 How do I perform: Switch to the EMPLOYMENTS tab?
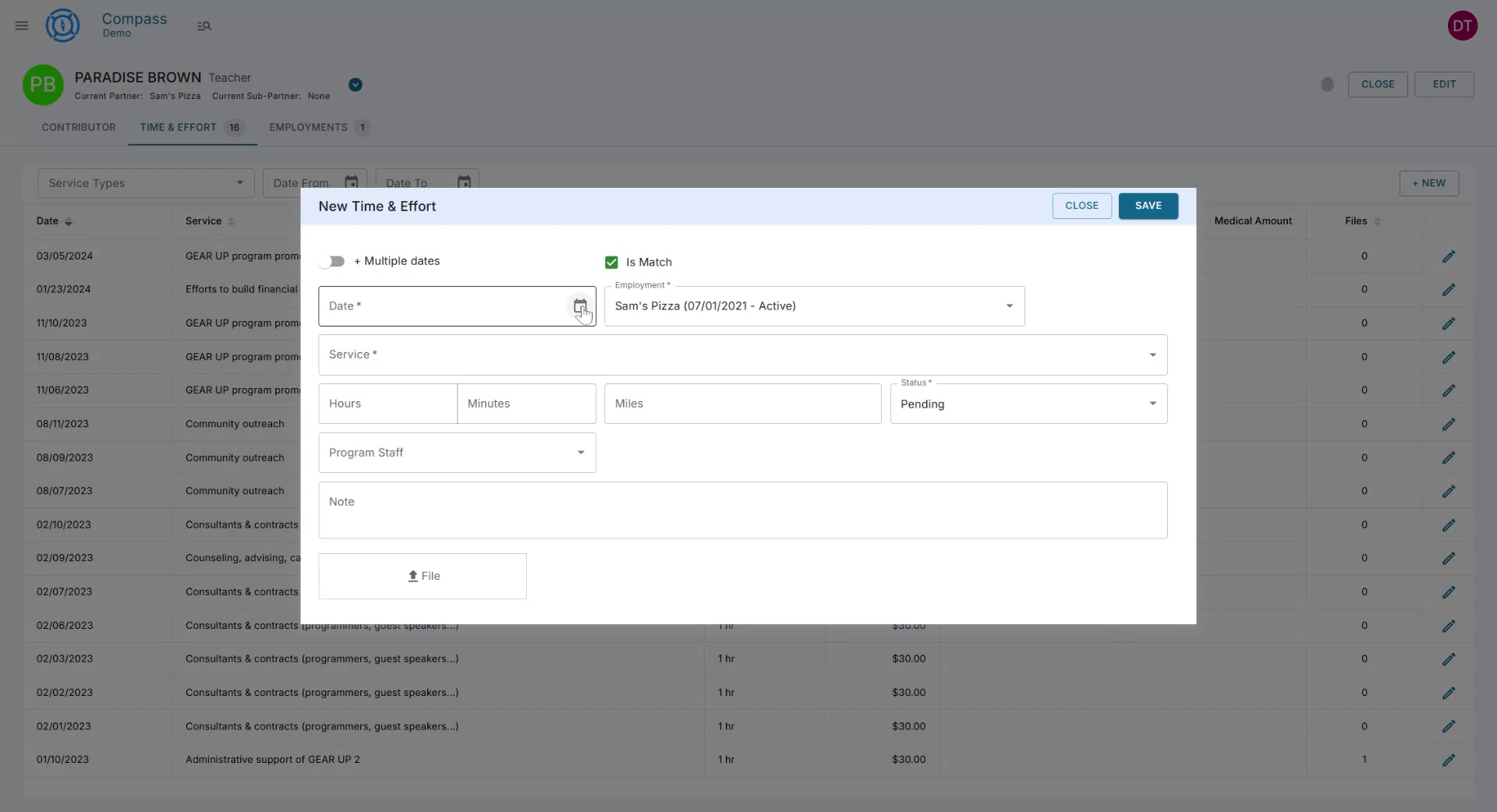(x=308, y=127)
